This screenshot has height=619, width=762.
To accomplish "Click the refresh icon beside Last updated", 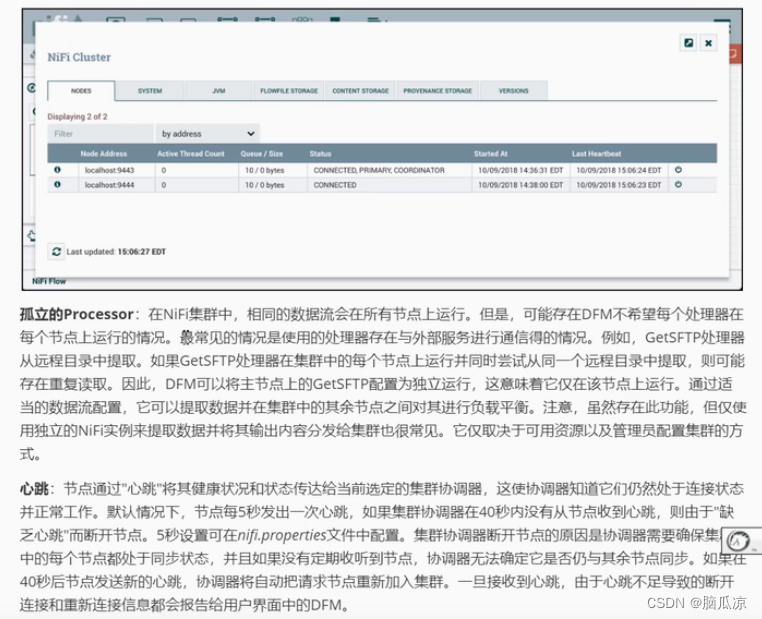I will tap(56, 252).
